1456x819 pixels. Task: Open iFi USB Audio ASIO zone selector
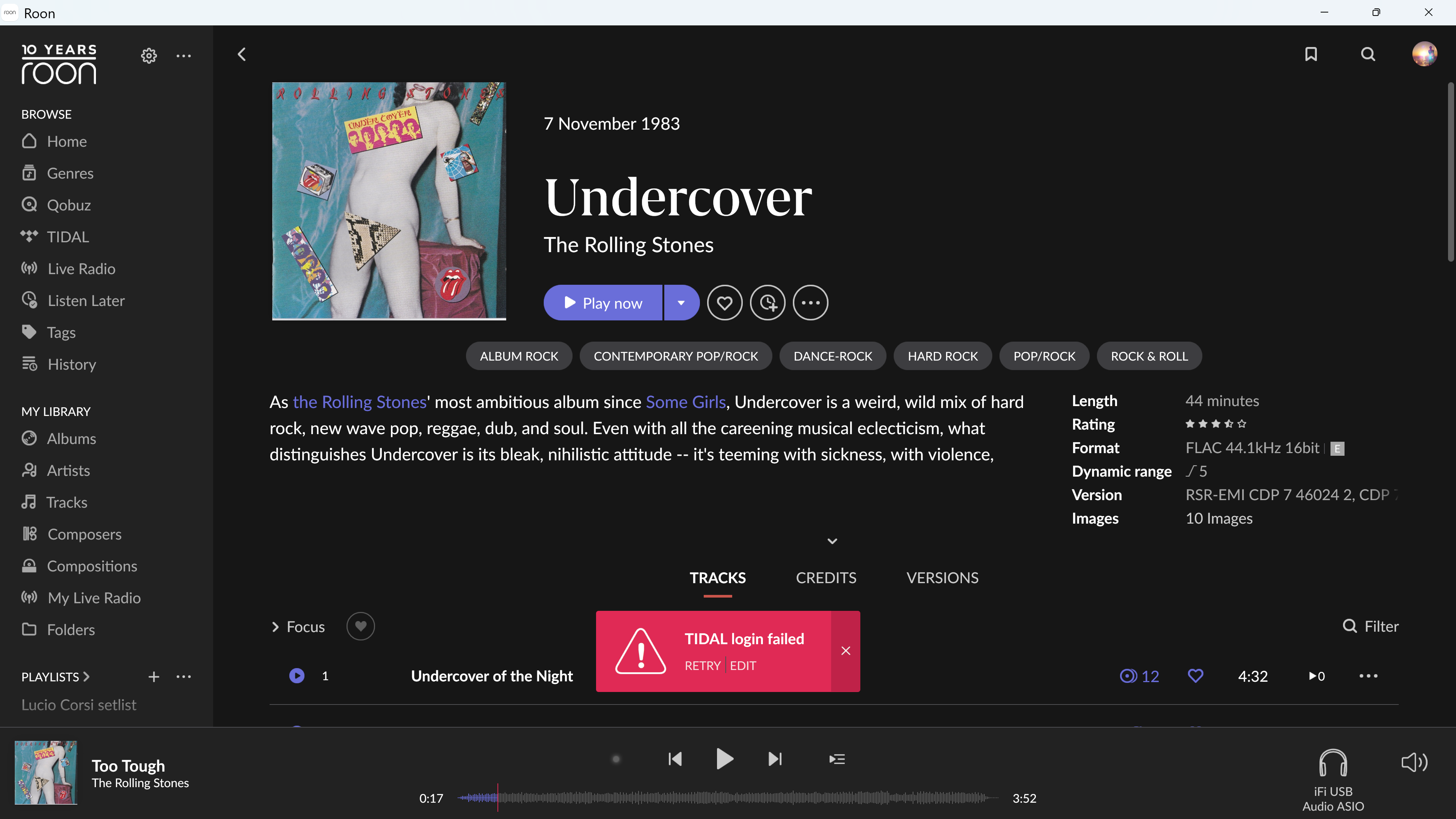coord(1334,781)
